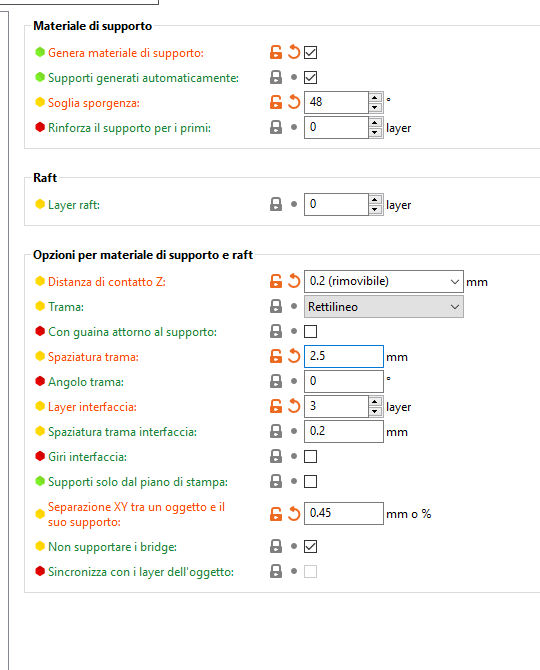Reset Soglia sporgenza with its orange arrow
Viewport: 540px width, 670px height.
click(x=293, y=102)
